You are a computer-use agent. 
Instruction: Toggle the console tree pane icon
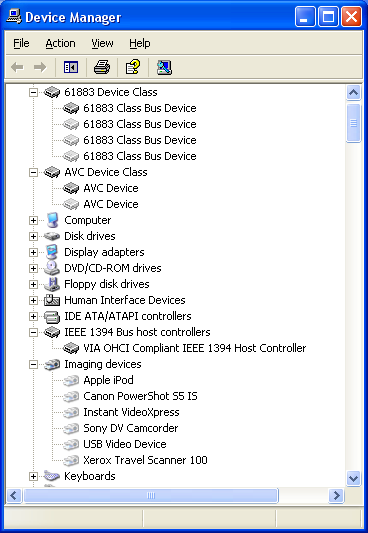71,67
